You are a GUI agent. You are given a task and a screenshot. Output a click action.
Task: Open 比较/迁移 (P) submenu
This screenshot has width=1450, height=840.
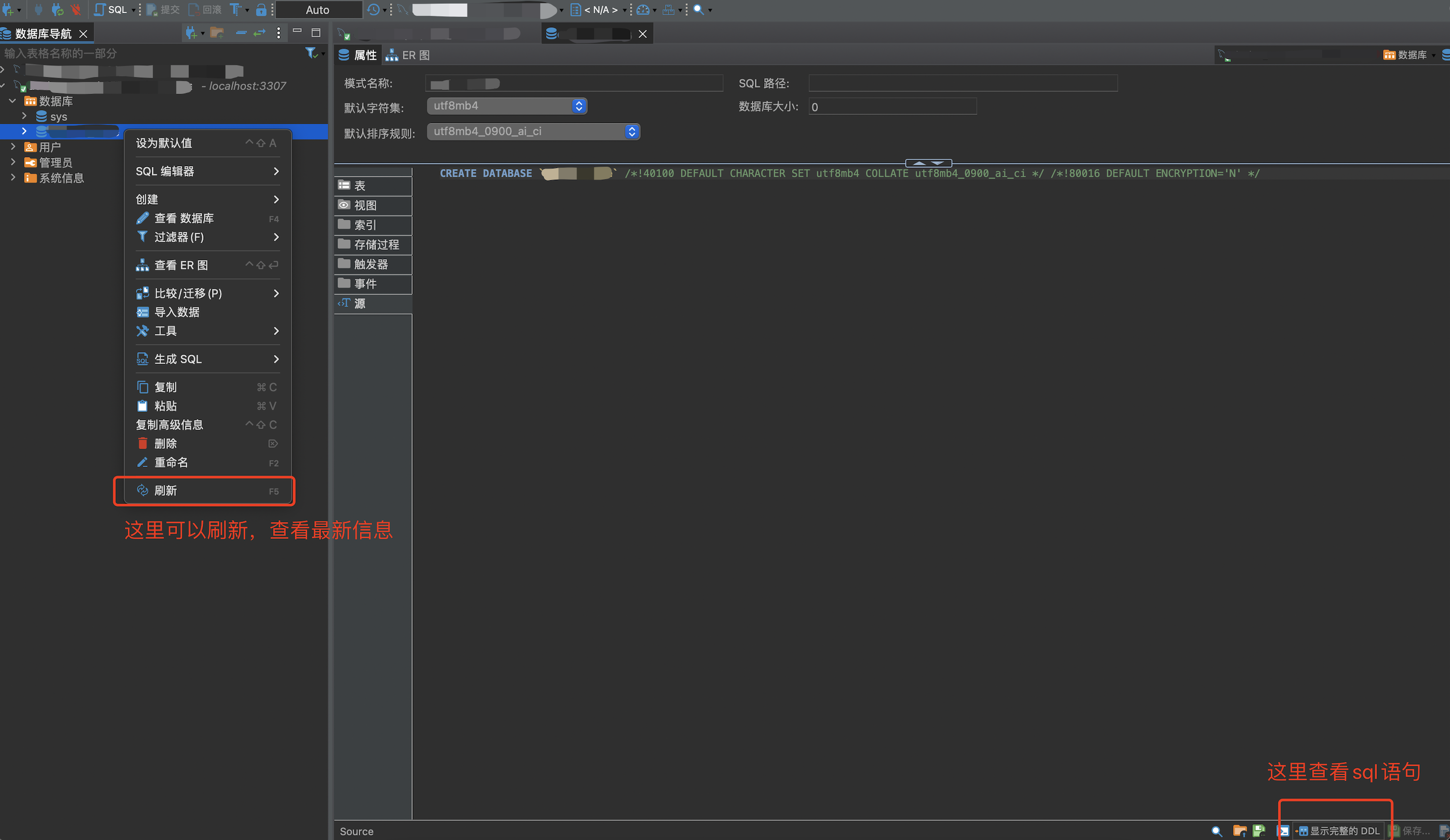point(208,293)
